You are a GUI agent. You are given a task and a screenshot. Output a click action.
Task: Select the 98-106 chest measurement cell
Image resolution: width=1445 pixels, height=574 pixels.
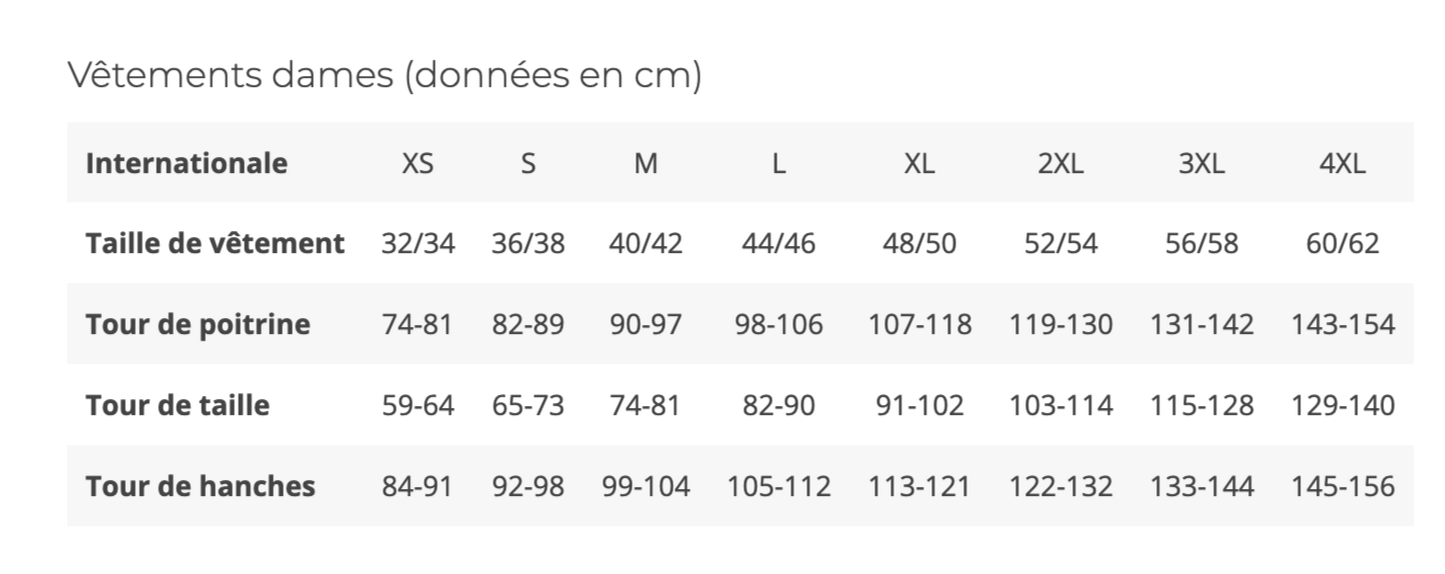tap(779, 325)
